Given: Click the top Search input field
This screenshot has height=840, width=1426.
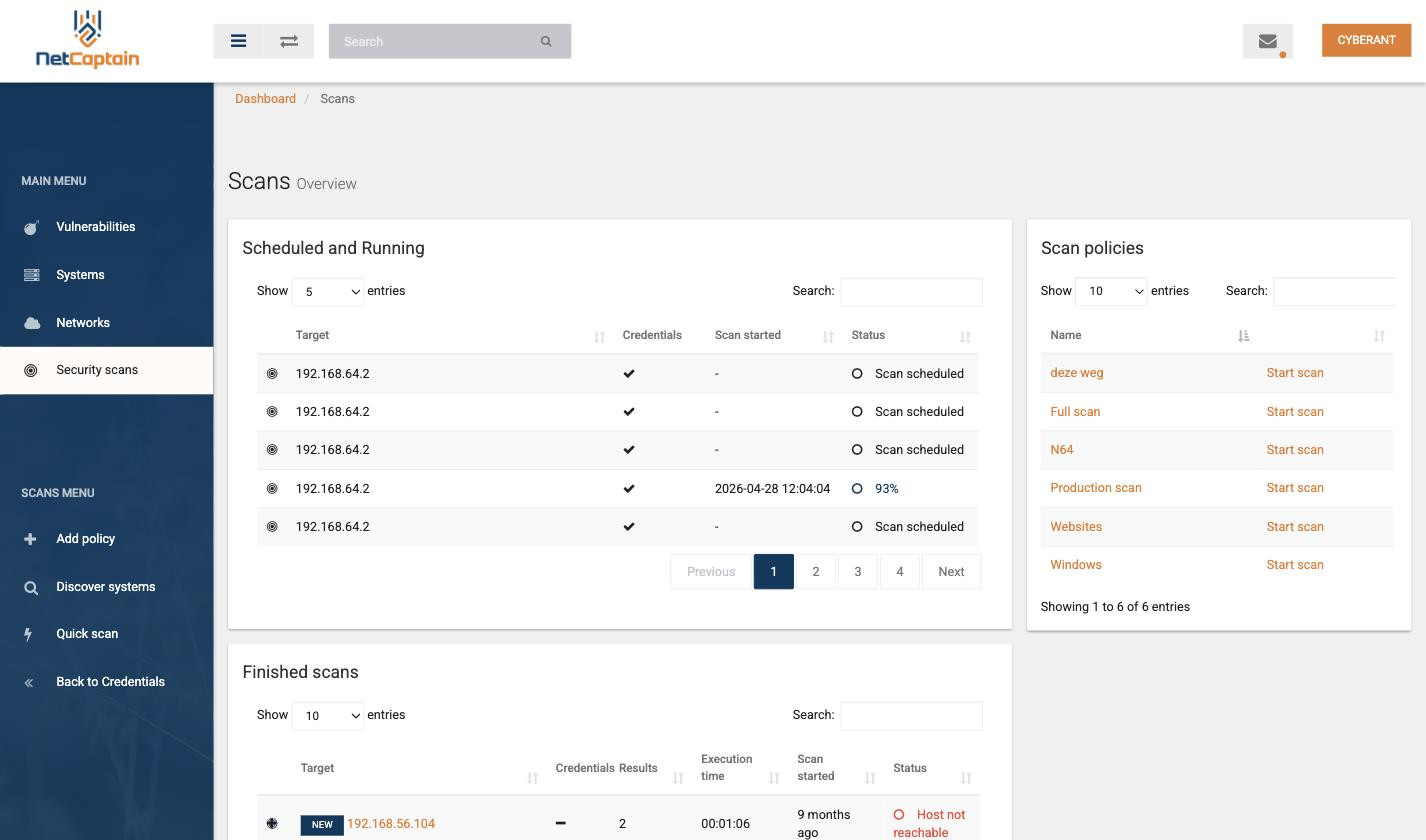Looking at the screenshot, I should pos(433,41).
